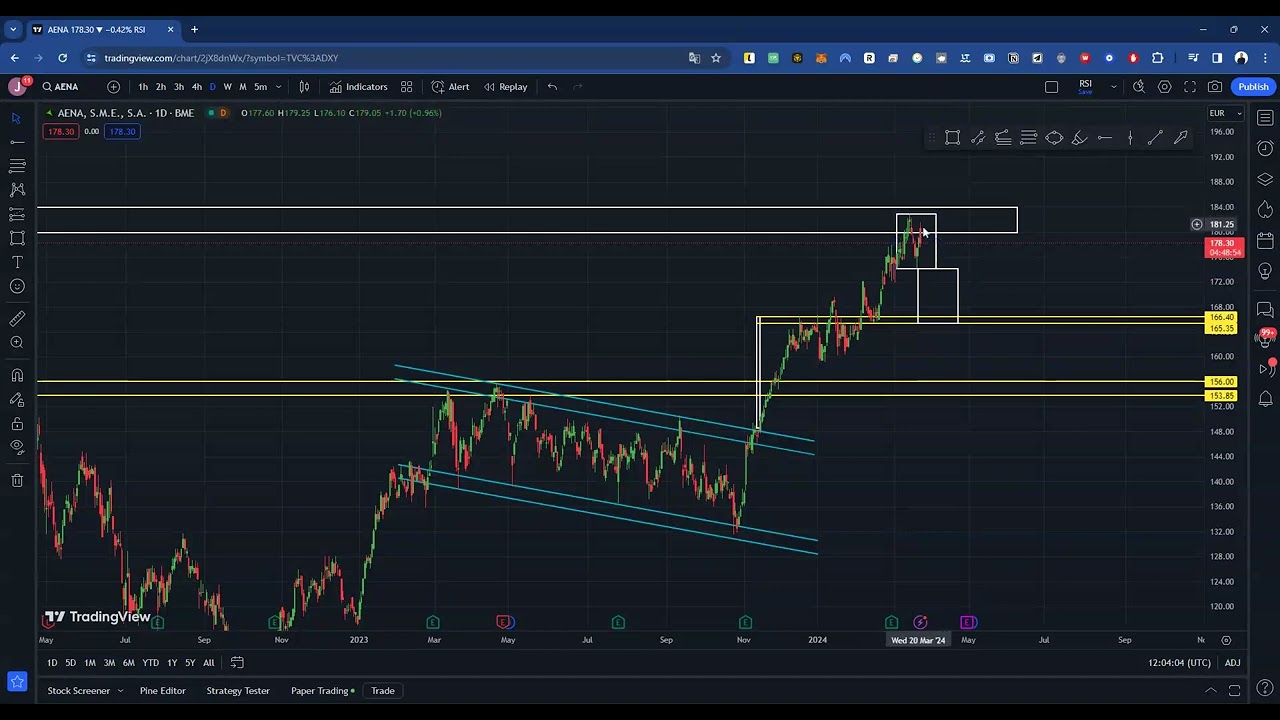
Task: Click the browser address bar URL
Action: point(221,58)
